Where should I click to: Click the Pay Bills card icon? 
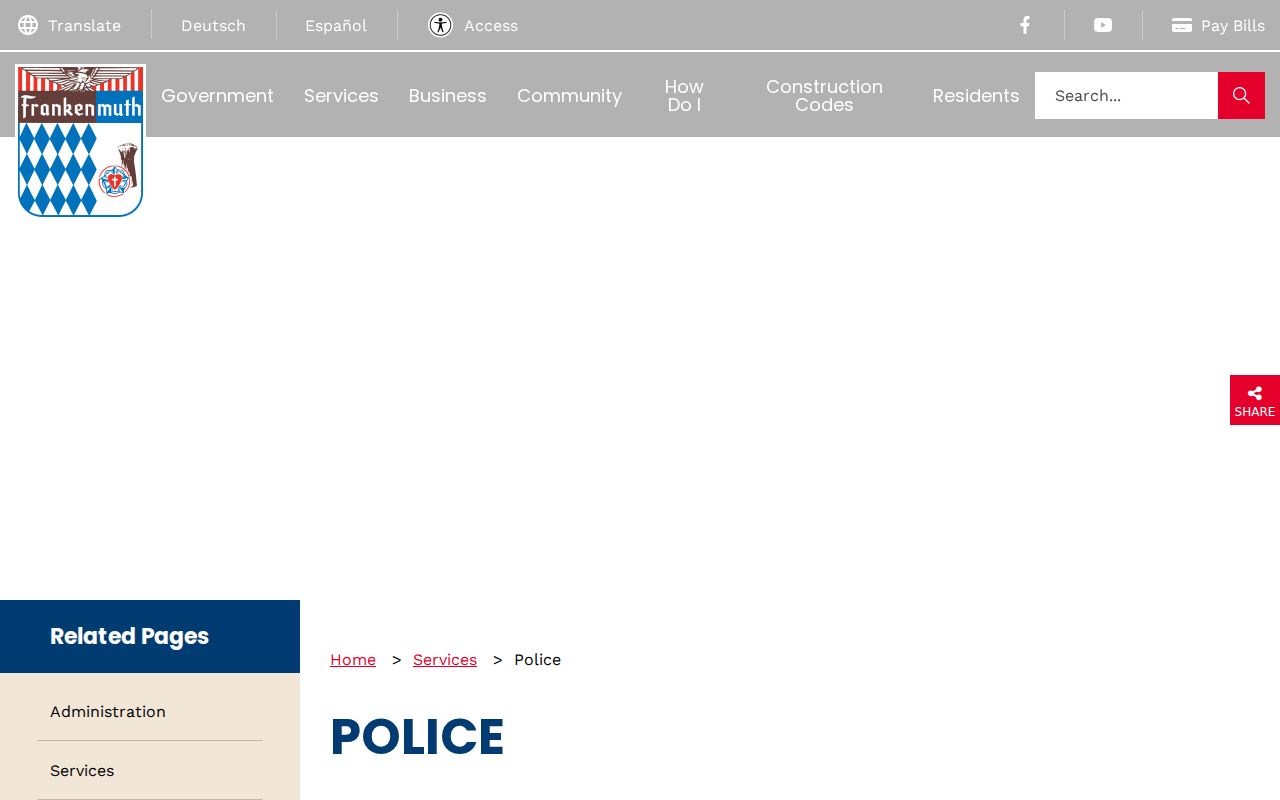click(x=1182, y=25)
